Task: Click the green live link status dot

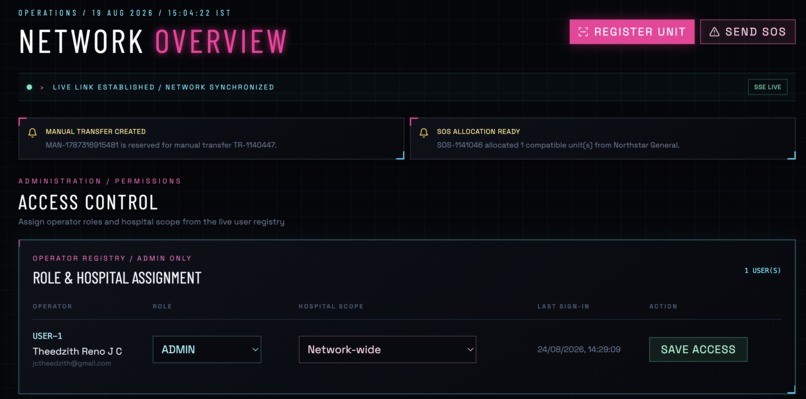Action: (29, 87)
